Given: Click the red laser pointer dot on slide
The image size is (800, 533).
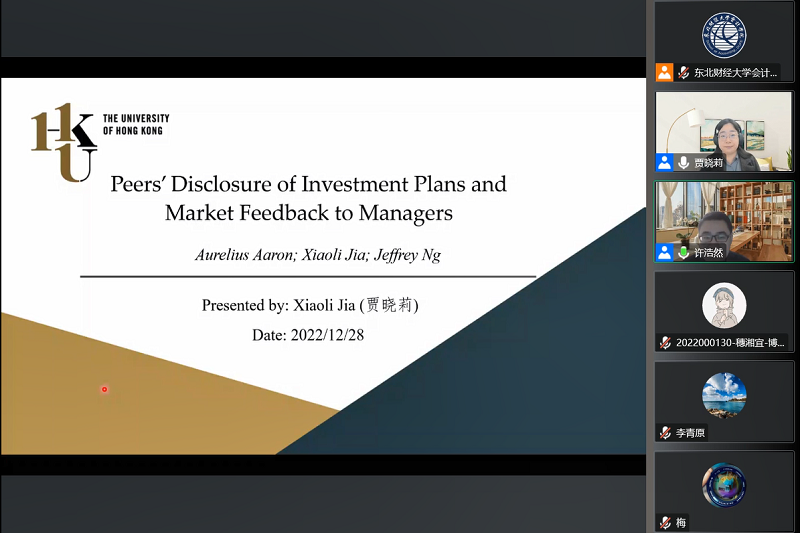Looking at the screenshot, I should (104, 389).
